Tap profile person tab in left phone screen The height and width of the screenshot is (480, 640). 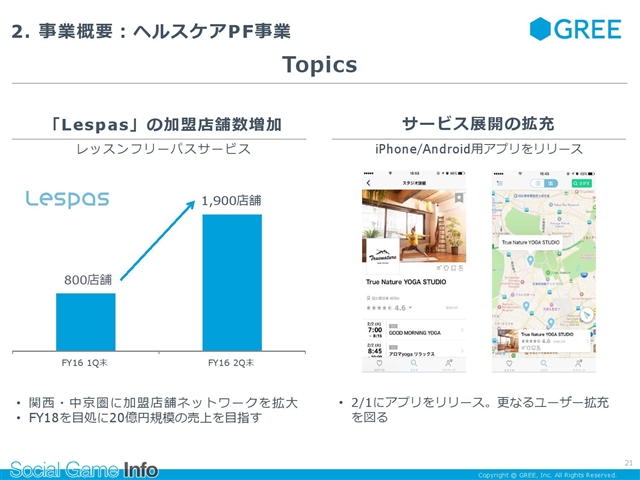[449, 363]
